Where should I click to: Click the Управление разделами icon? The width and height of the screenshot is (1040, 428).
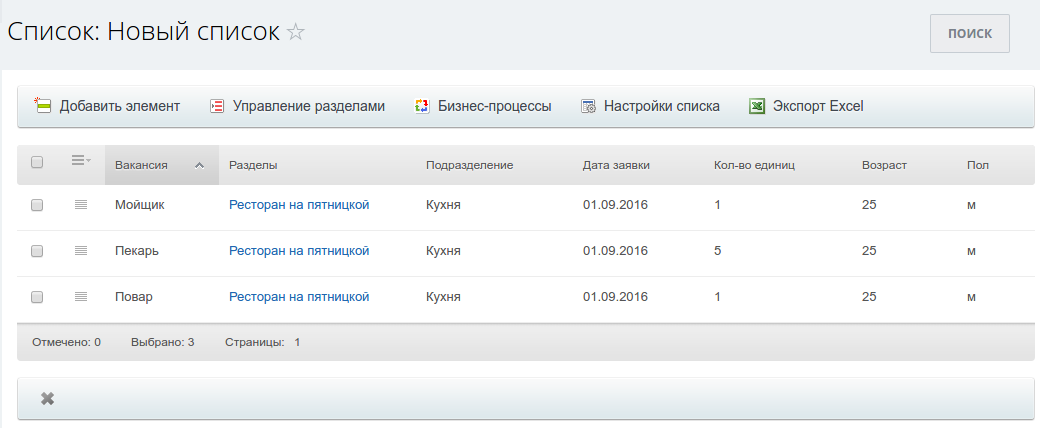217,106
